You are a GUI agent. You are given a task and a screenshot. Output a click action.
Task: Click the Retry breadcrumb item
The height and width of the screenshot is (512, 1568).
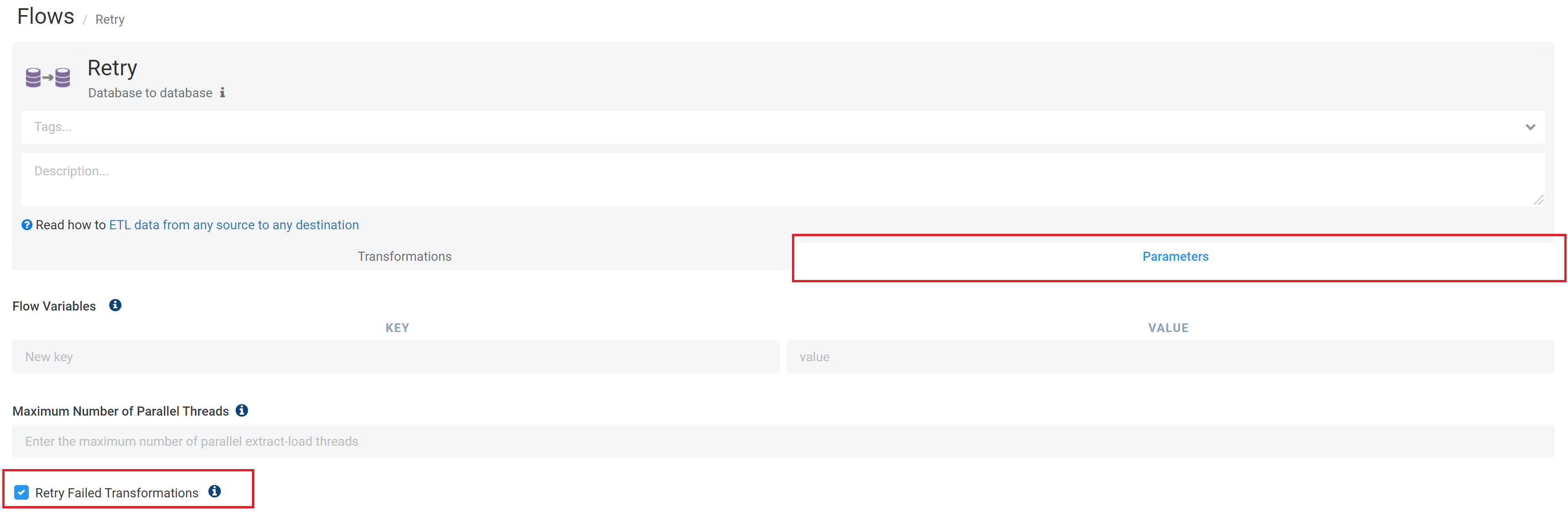pyautogui.click(x=110, y=20)
